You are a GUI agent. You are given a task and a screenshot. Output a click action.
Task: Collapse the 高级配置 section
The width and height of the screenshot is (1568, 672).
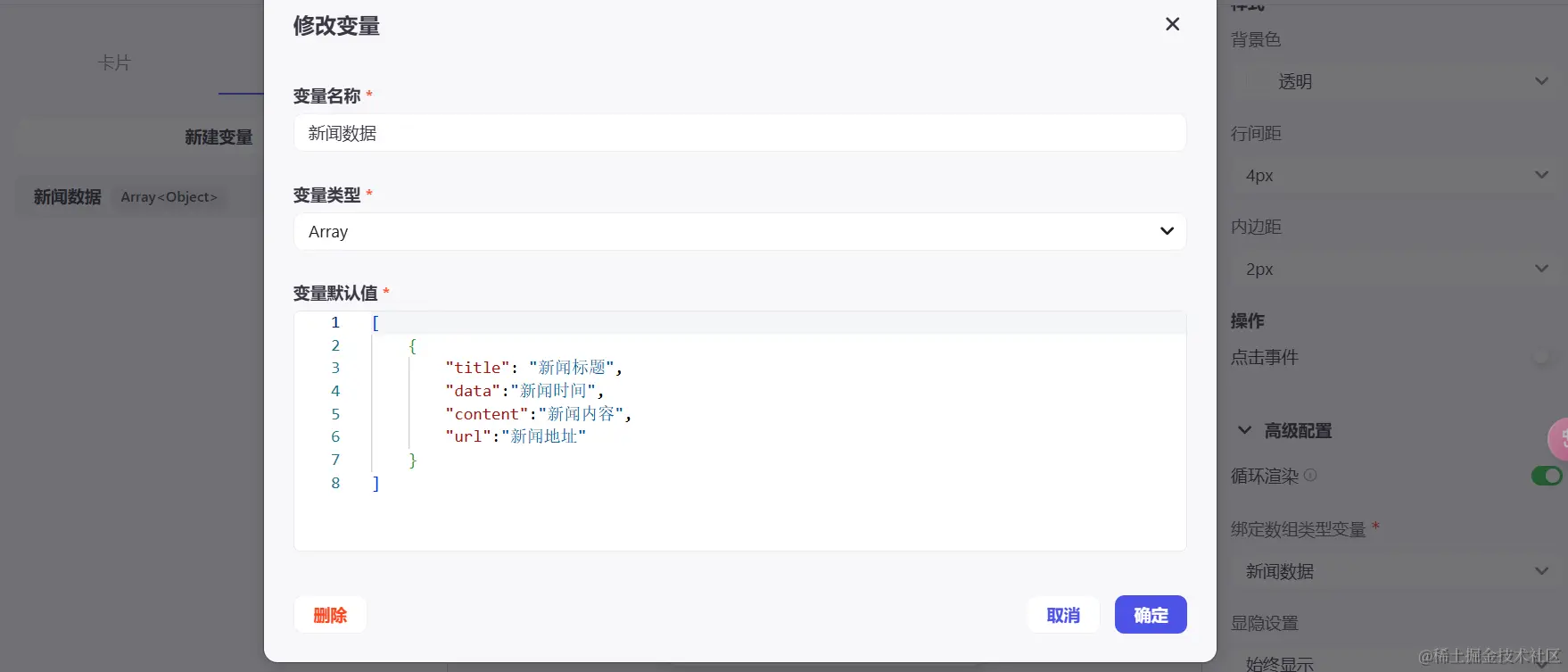(x=1245, y=430)
